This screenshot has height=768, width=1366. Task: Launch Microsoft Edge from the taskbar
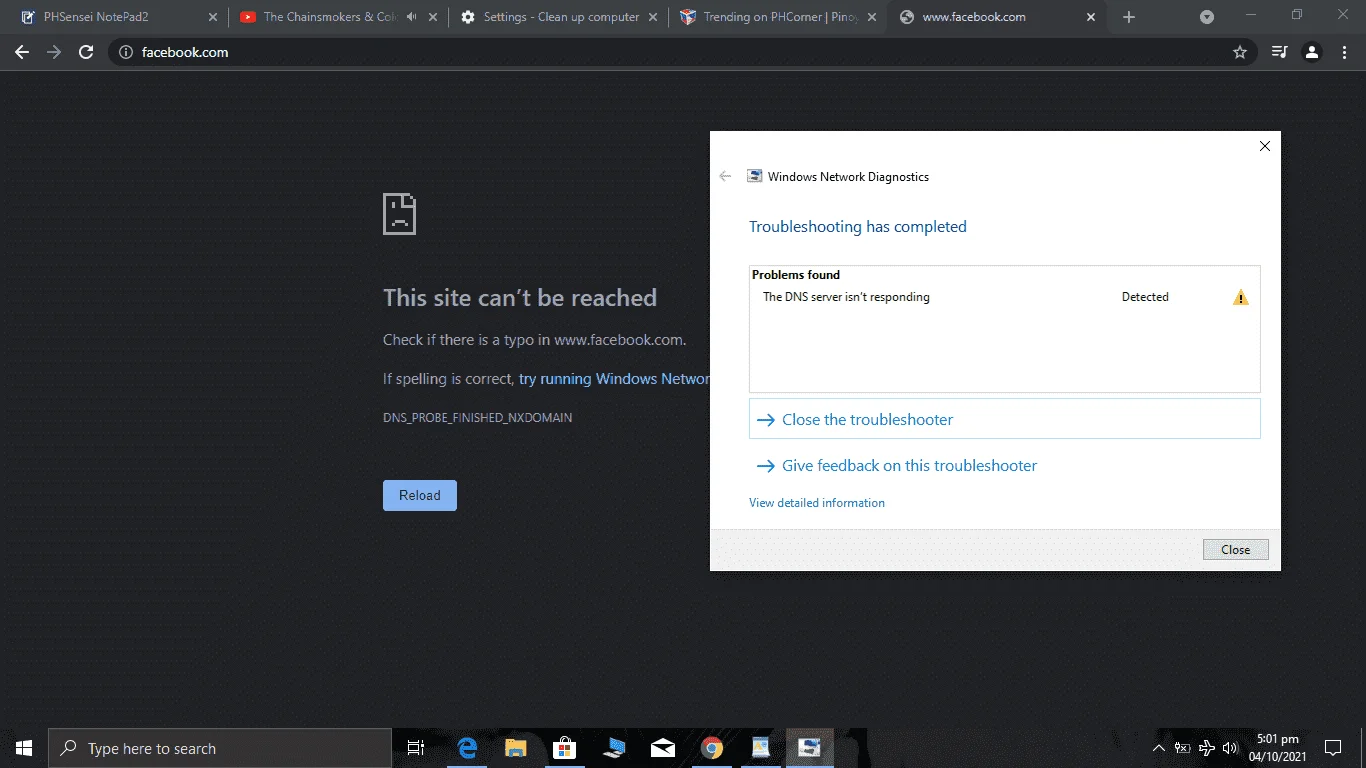pos(466,748)
